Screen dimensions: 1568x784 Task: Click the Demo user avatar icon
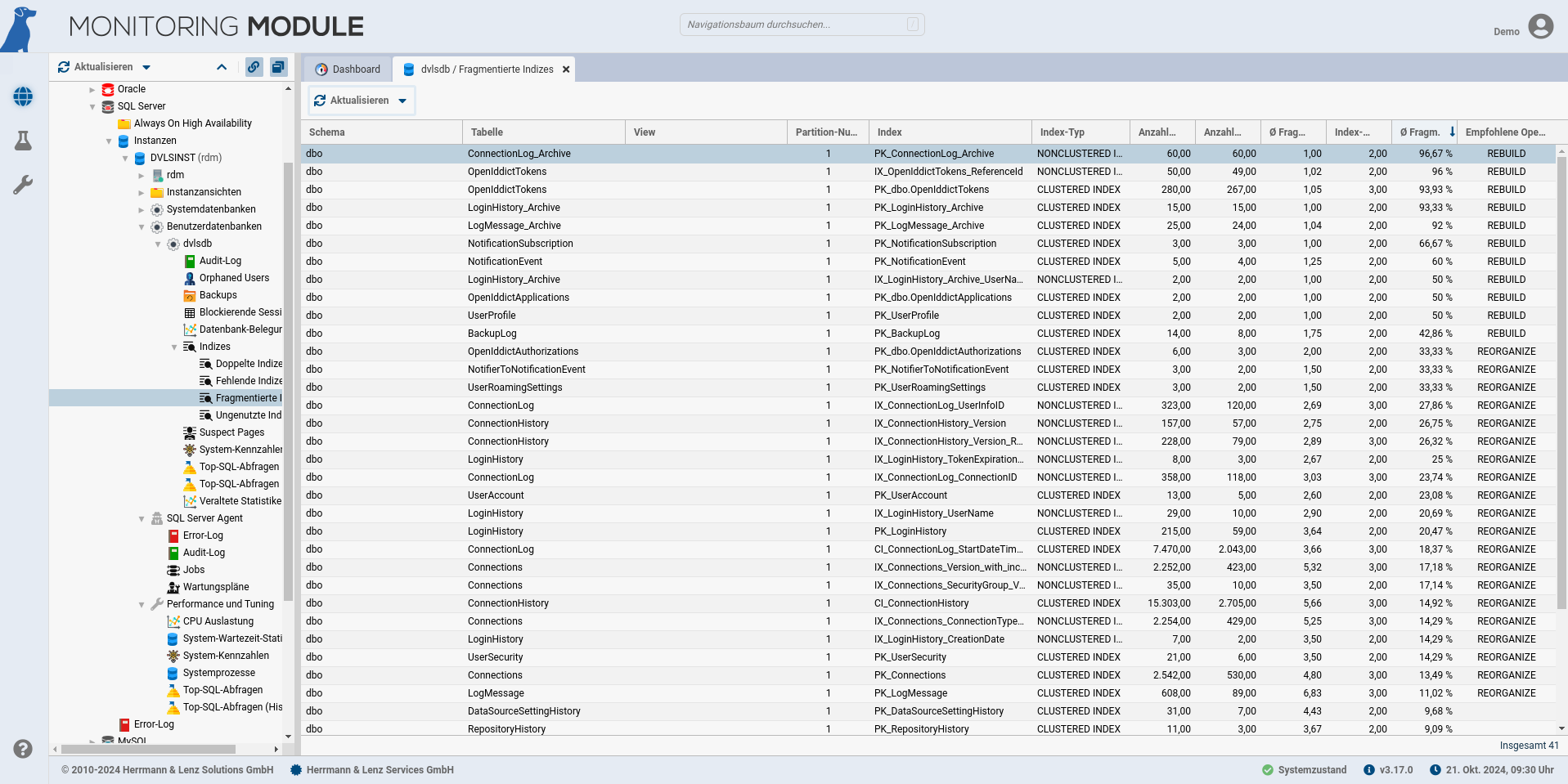click(x=1540, y=27)
